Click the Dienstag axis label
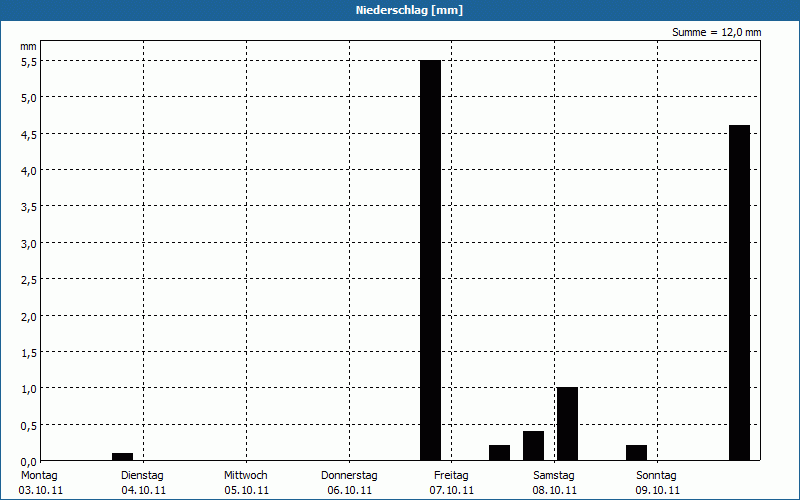The width and height of the screenshot is (800, 500). (142, 476)
